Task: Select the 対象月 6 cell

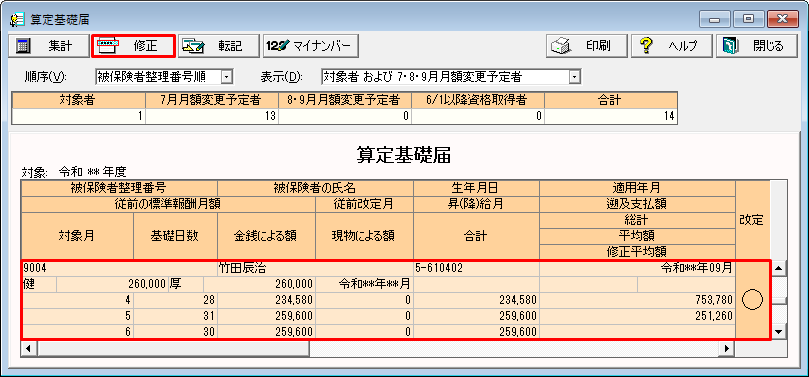Action: coord(77,332)
